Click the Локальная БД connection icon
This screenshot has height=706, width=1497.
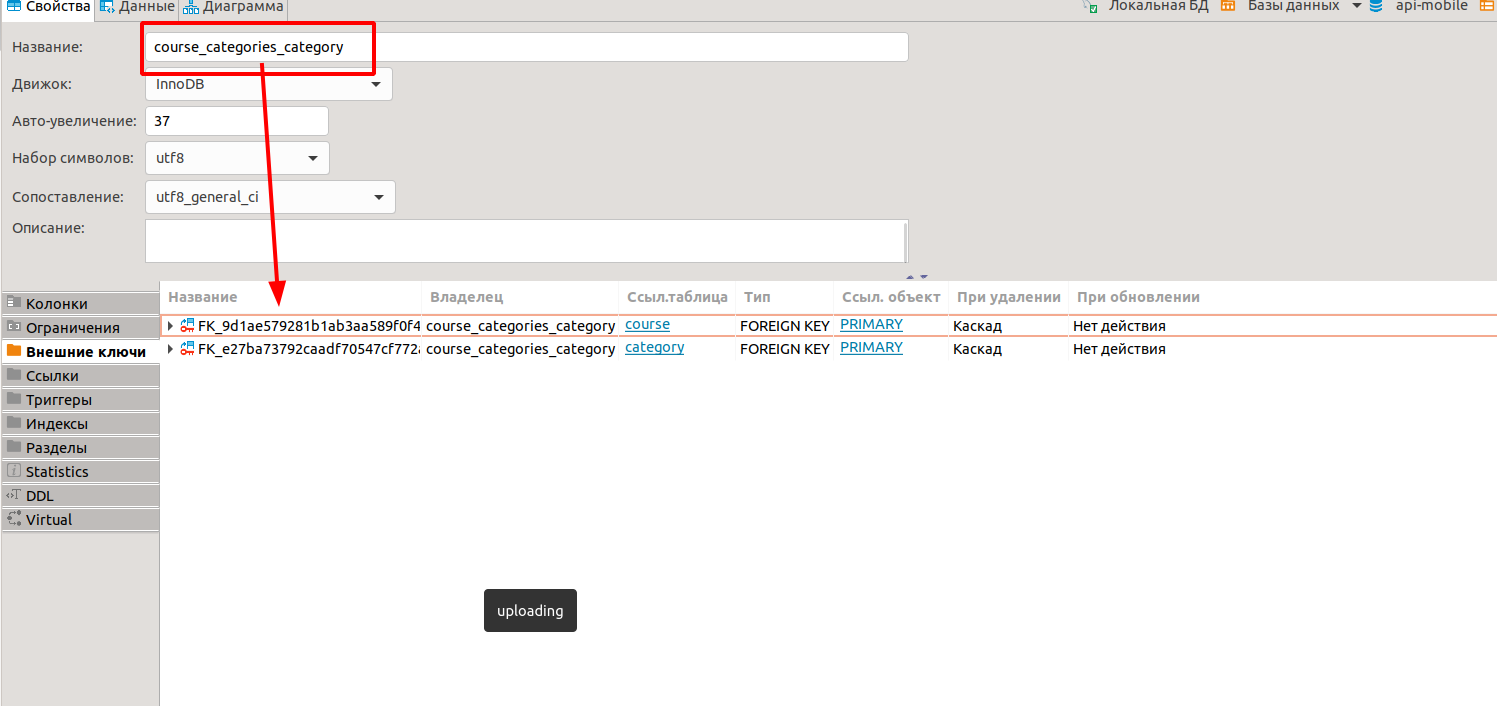pos(1091,6)
